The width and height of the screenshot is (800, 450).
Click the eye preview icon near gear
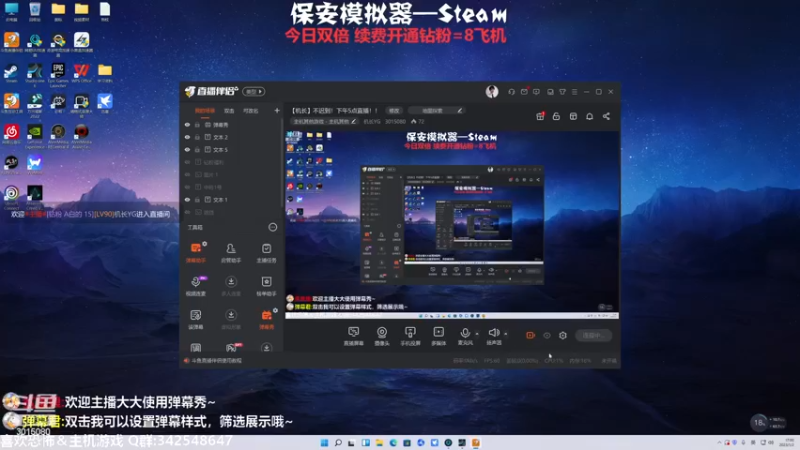(547, 335)
